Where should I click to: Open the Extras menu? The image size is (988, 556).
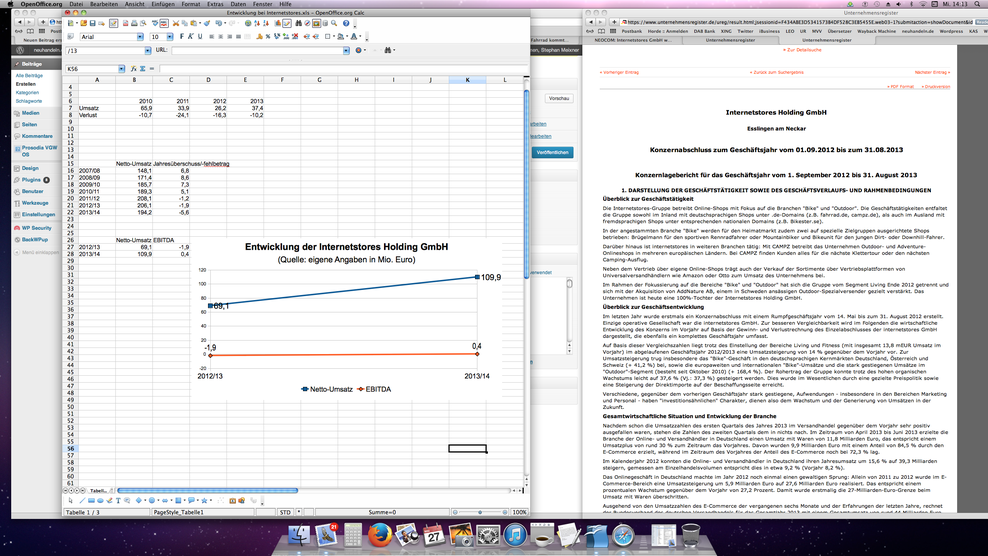tap(215, 4)
